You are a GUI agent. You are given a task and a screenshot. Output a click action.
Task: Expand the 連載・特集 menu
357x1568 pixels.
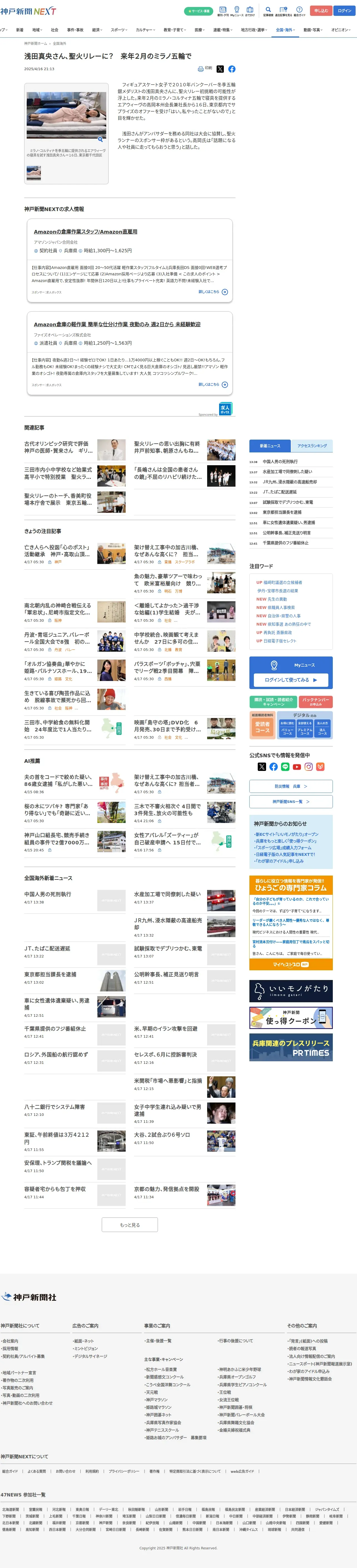pos(223,30)
